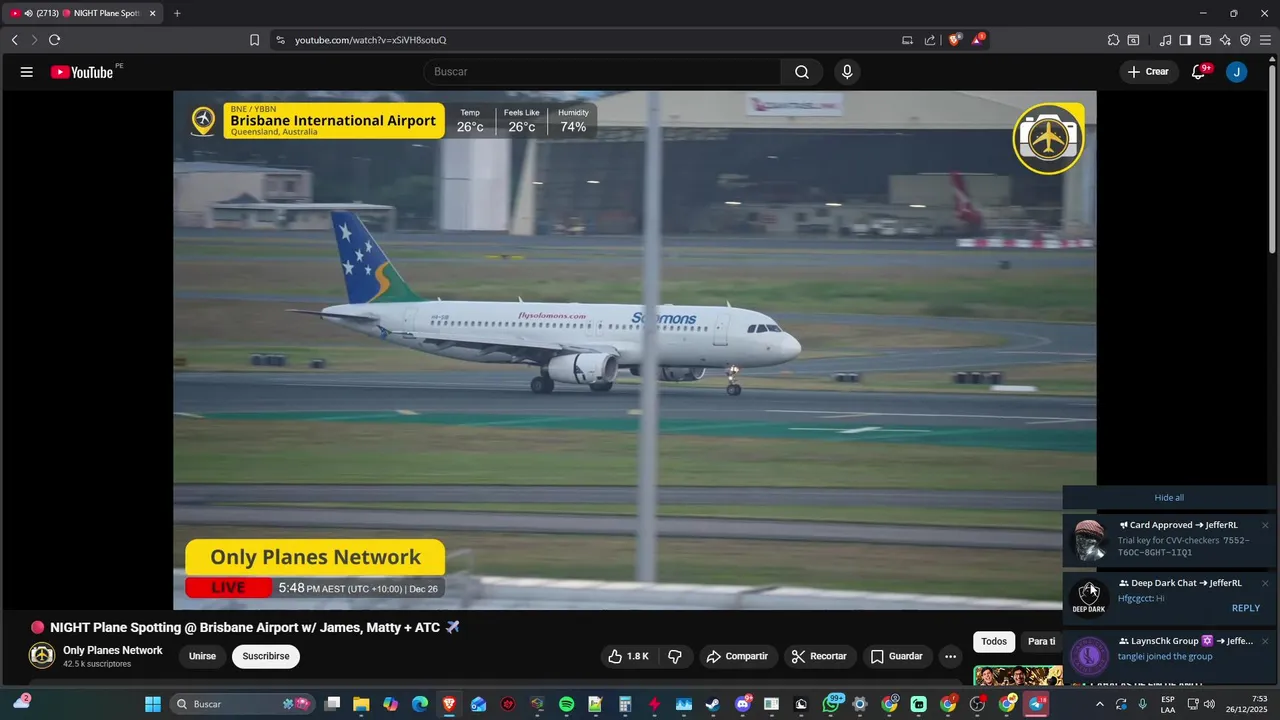Open the Compartir share dialog
This screenshot has width=1280, height=720.
[x=737, y=656]
